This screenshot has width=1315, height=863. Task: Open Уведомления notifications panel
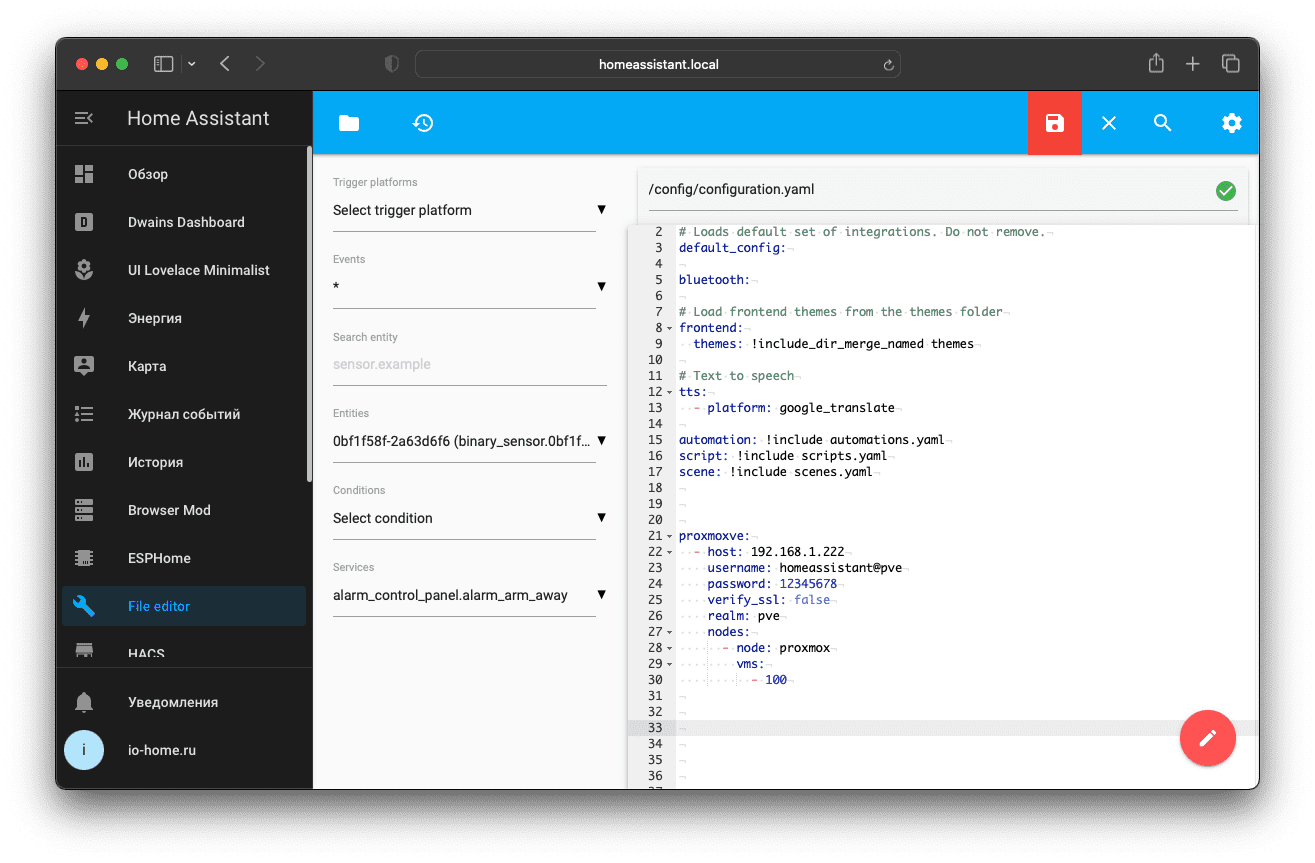(172, 702)
